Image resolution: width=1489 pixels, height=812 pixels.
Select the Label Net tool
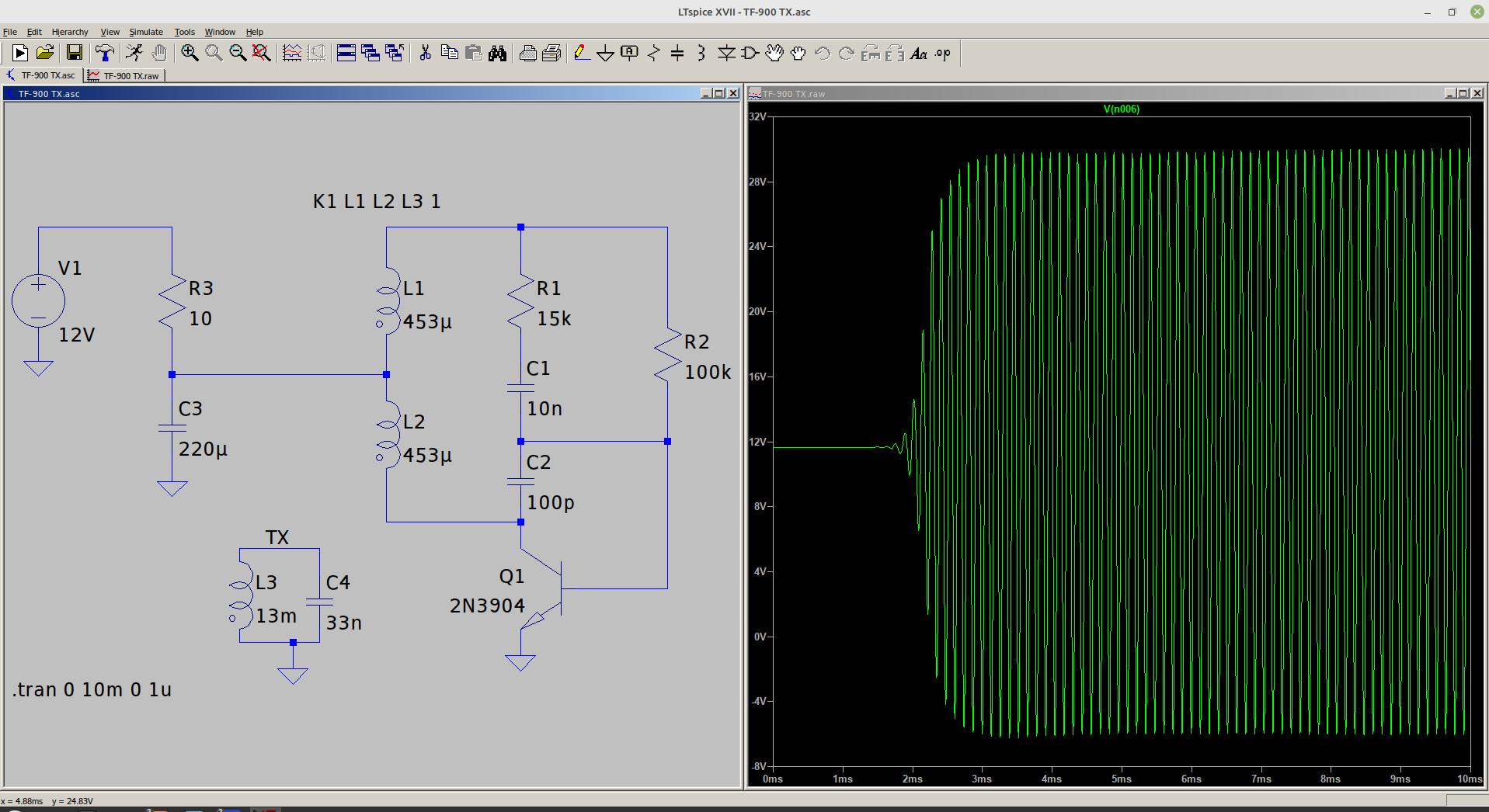(x=630, y=53)
